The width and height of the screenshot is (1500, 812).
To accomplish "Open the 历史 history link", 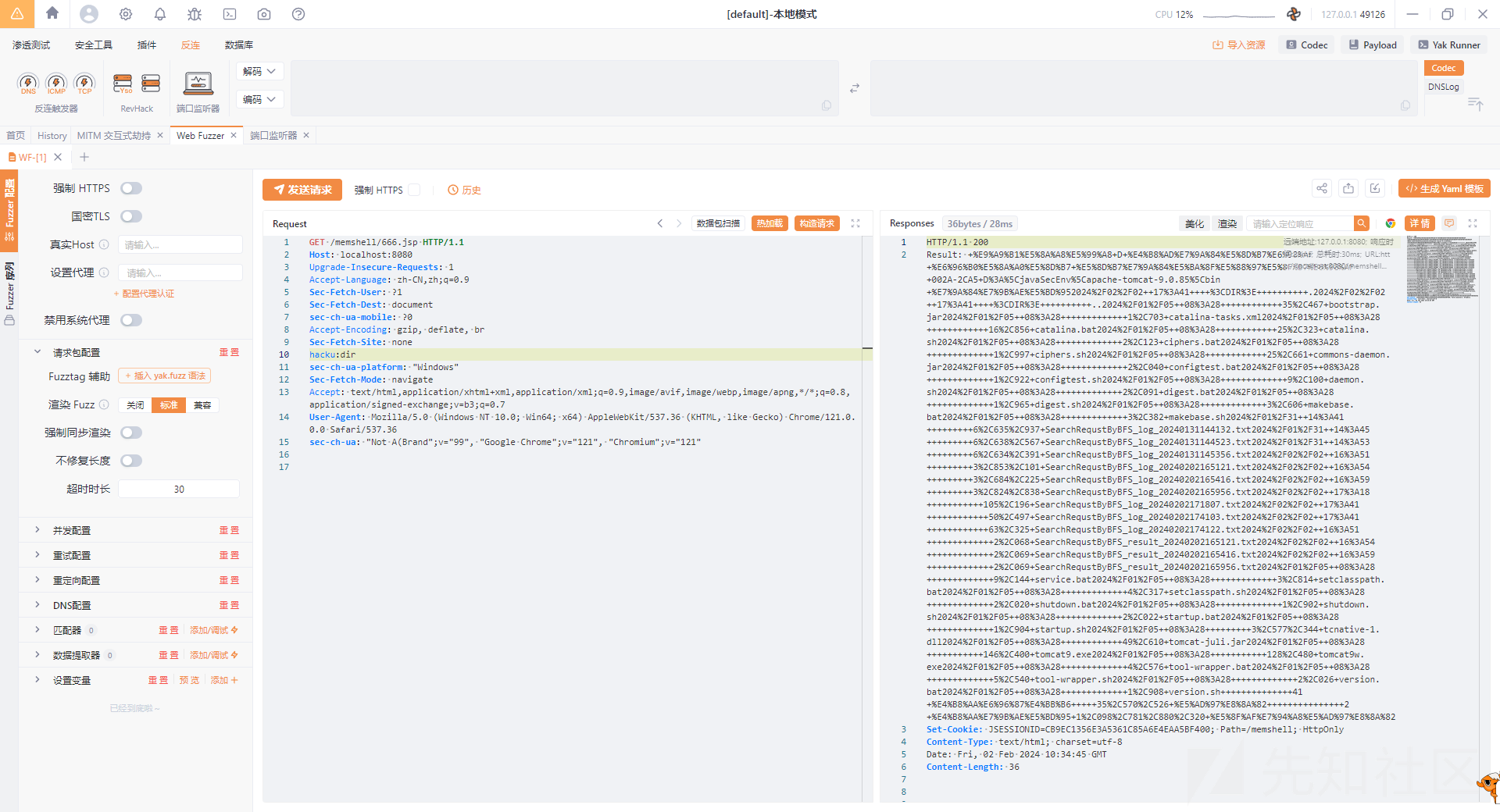I will point(464,190).
